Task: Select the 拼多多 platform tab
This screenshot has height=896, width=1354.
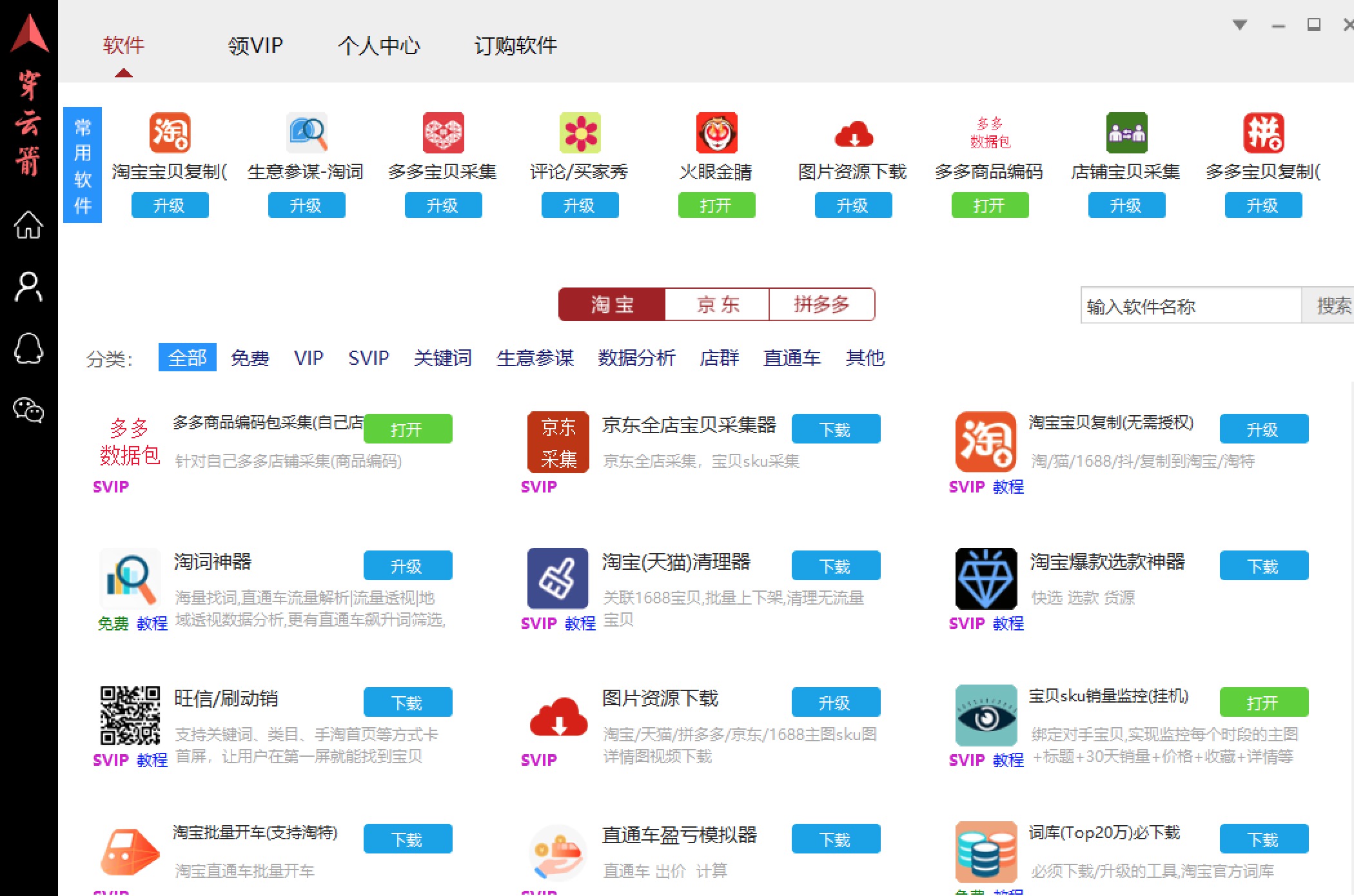Action: pos(822,304)
